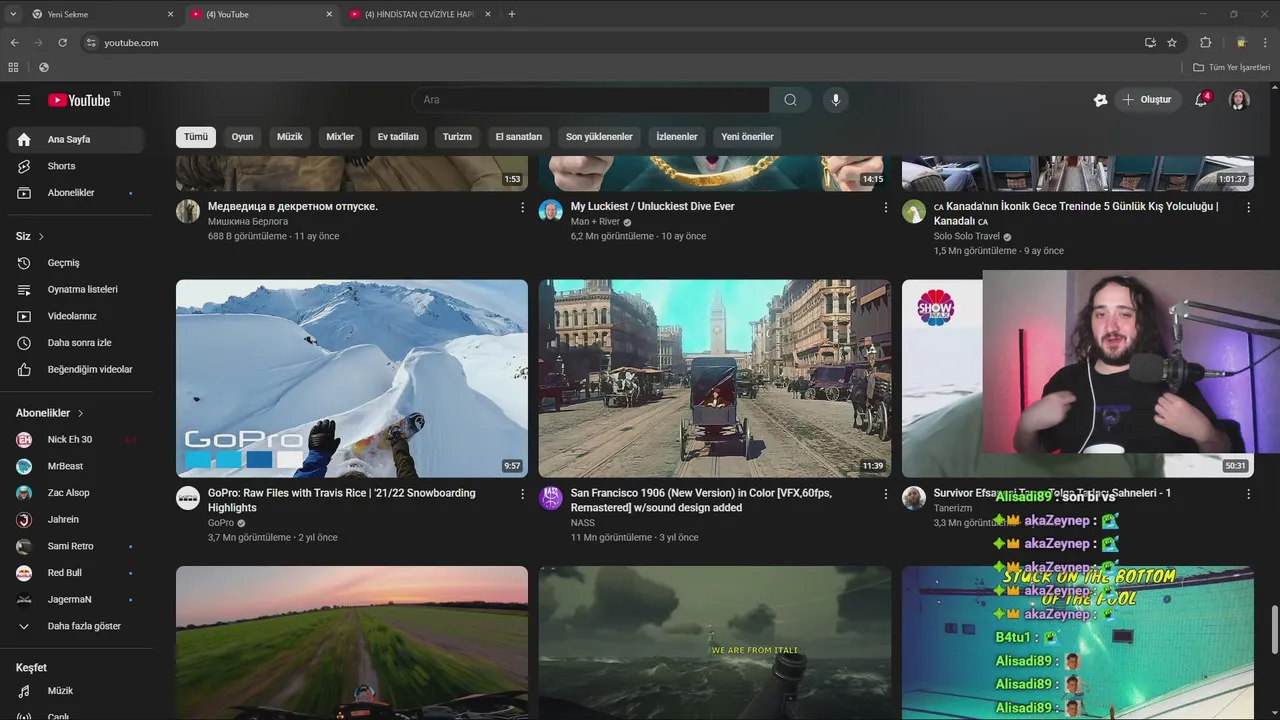
Task: Open options for GoPro Travis Rice video
Action: 522,494
